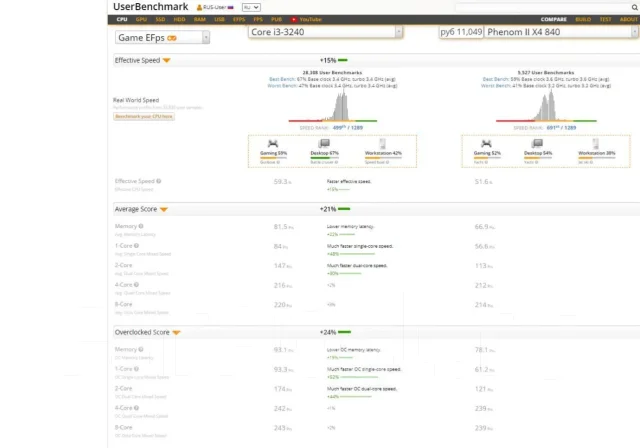The width and height of the screenshot is (640, 448).
Task: Collapse the Average Score section arrow
Action: (164, 209)
